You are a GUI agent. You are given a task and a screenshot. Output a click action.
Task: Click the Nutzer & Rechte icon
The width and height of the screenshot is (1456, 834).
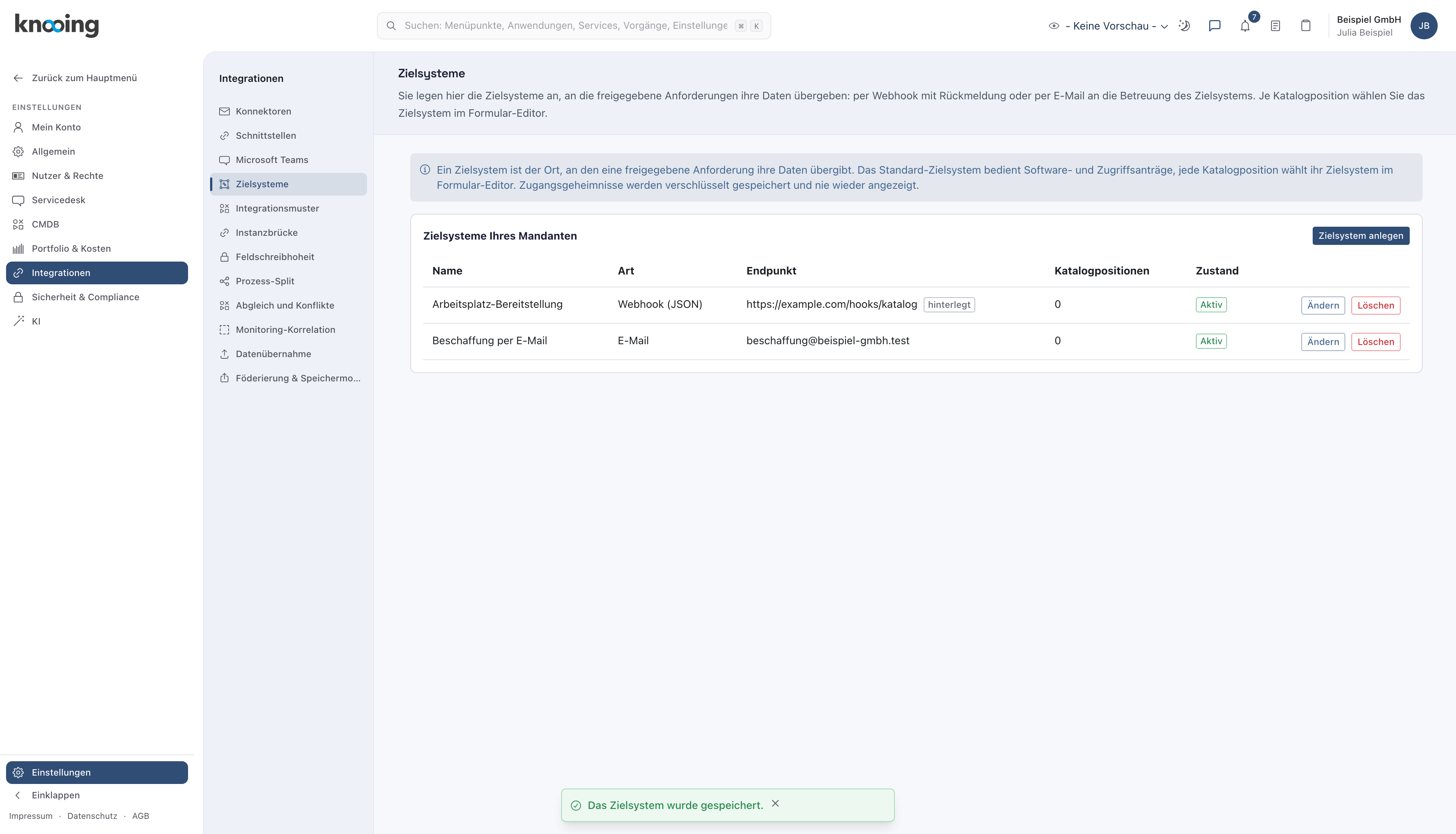[x=18, y=176]
